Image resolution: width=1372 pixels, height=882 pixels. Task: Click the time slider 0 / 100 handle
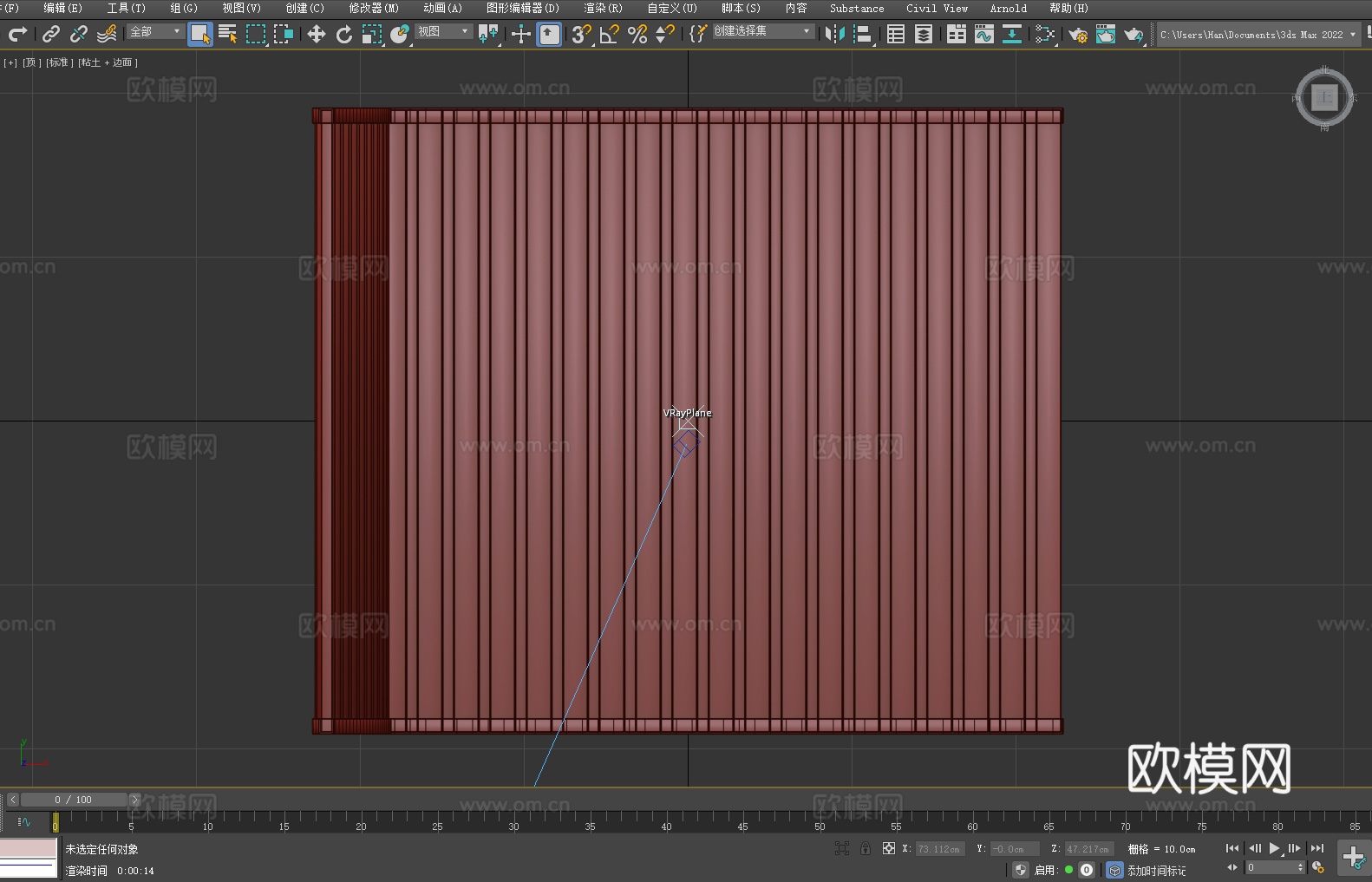click(74, 800)
